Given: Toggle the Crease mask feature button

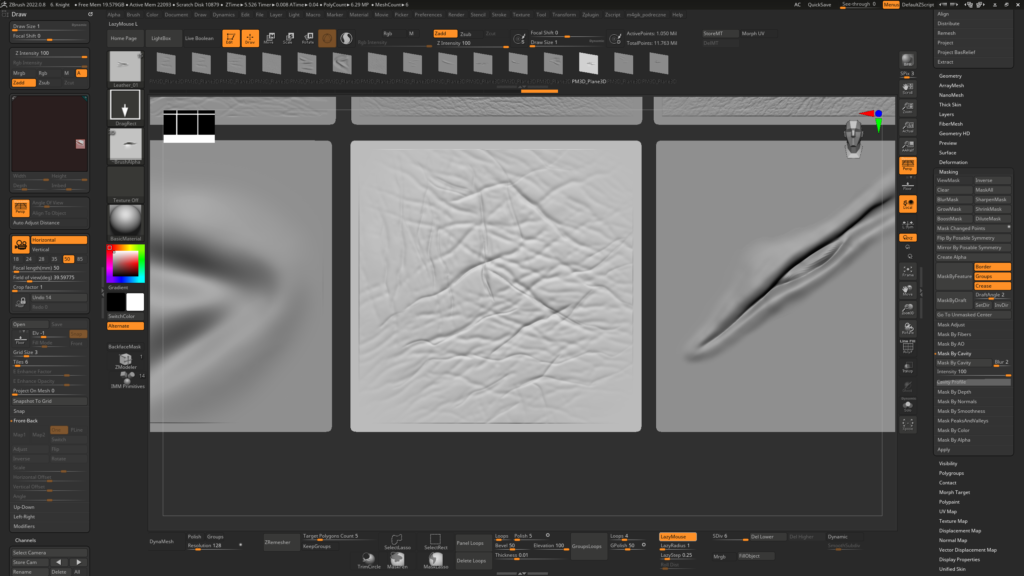Looking at the screenshot, I should pos(992,286).
